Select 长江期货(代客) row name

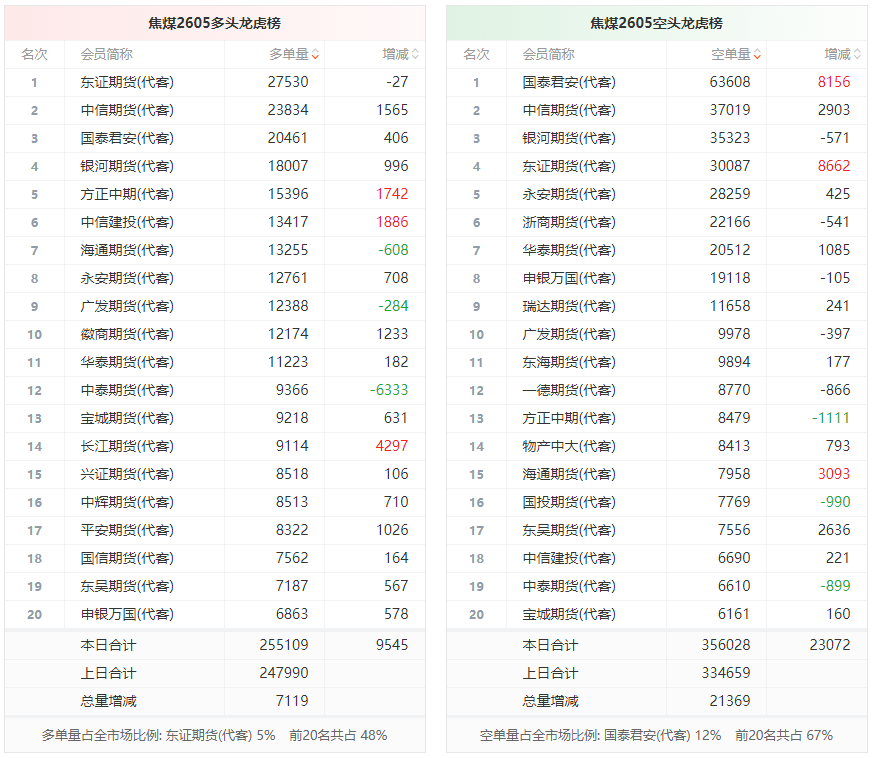(127, 446)
